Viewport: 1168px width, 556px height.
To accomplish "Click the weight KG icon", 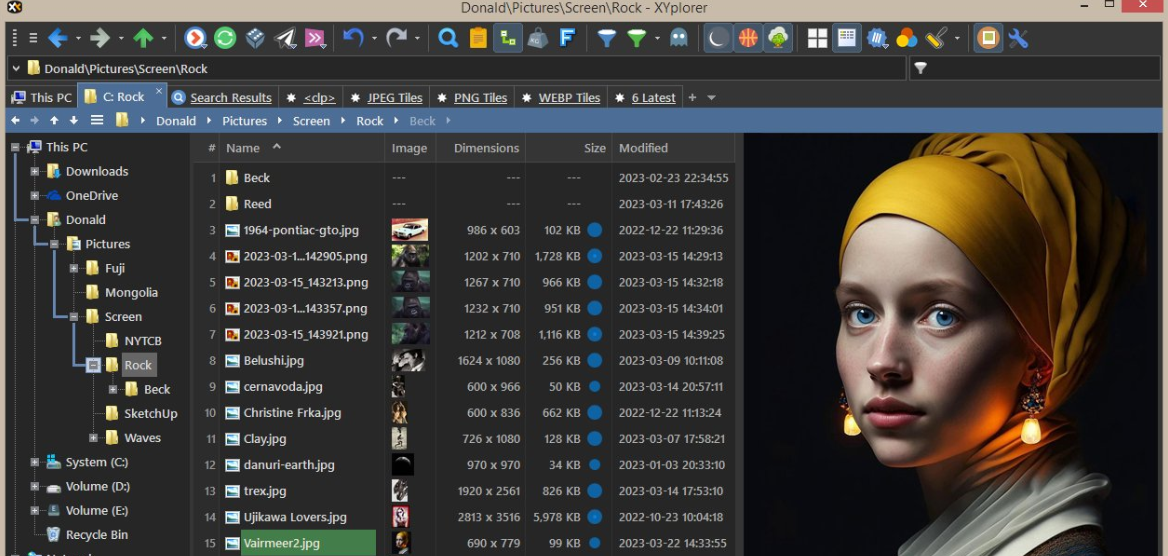I will [x=537, y=38].
